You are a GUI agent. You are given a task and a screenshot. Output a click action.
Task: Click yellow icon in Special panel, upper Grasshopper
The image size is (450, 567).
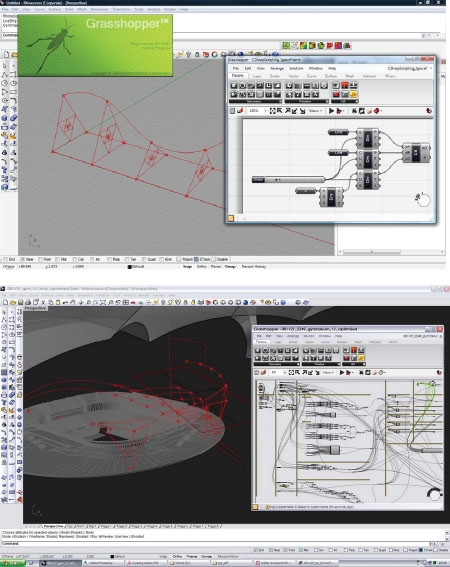(353, 94)
